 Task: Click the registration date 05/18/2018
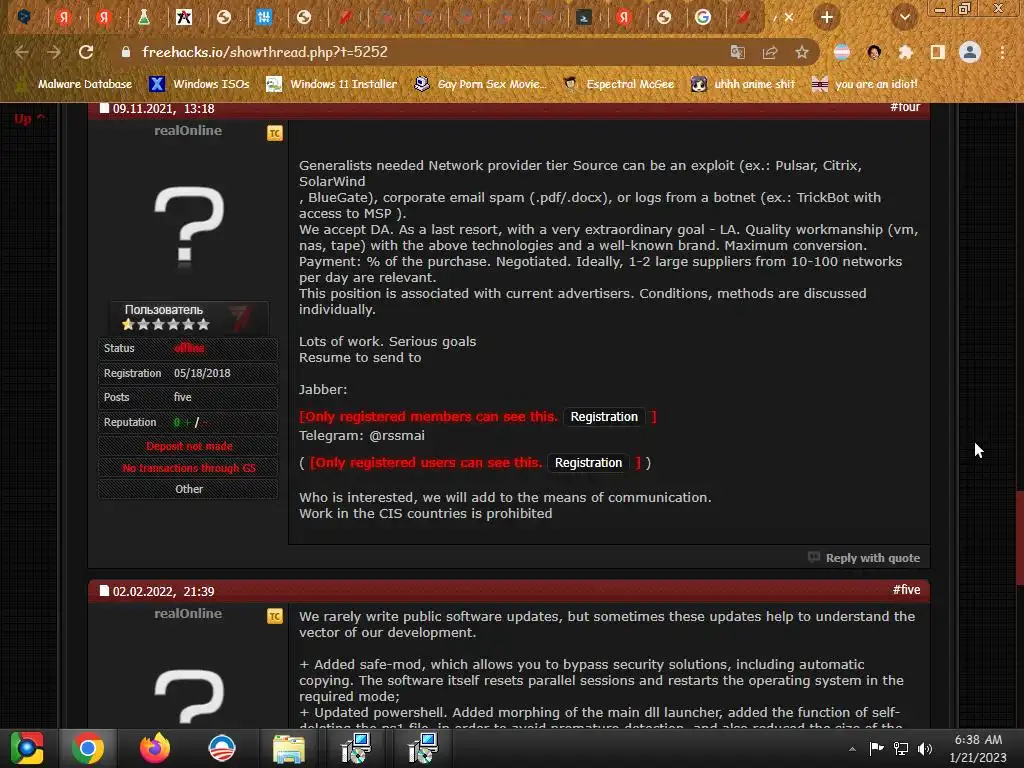coord(202,374)
